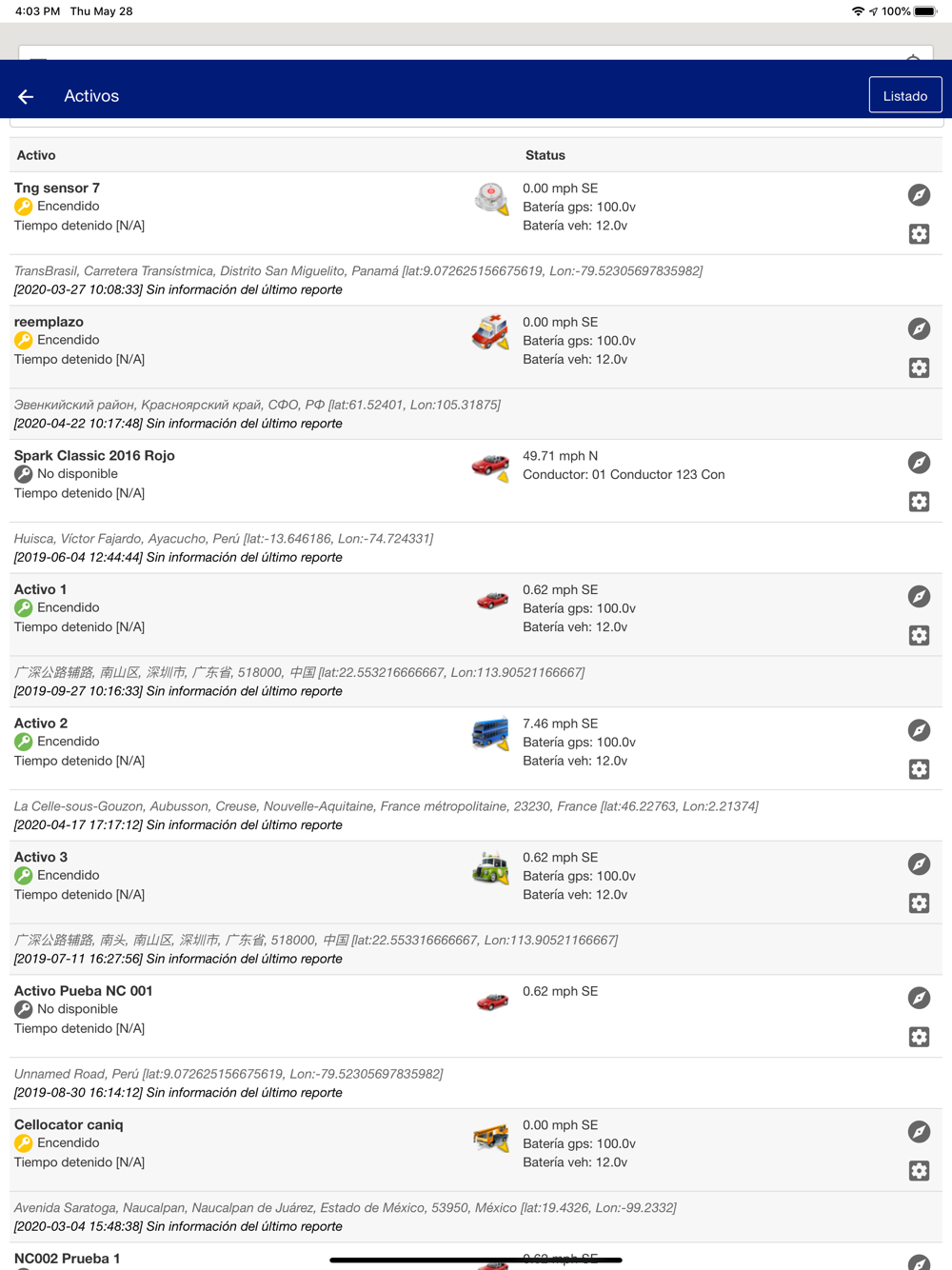Select the ambulance thumbnail of reemplazo
Screen dimensions: 952x1270
(x=490, y=333)
